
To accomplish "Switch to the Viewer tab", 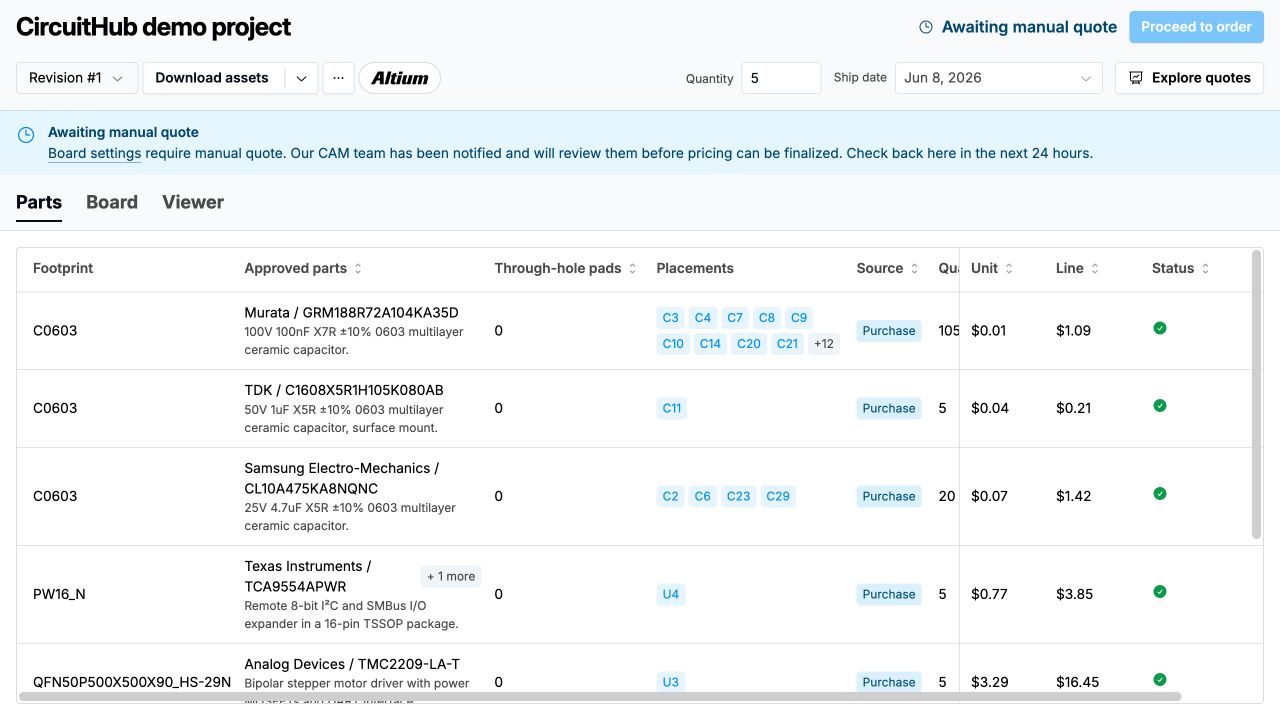I will [x=193, y=202].
